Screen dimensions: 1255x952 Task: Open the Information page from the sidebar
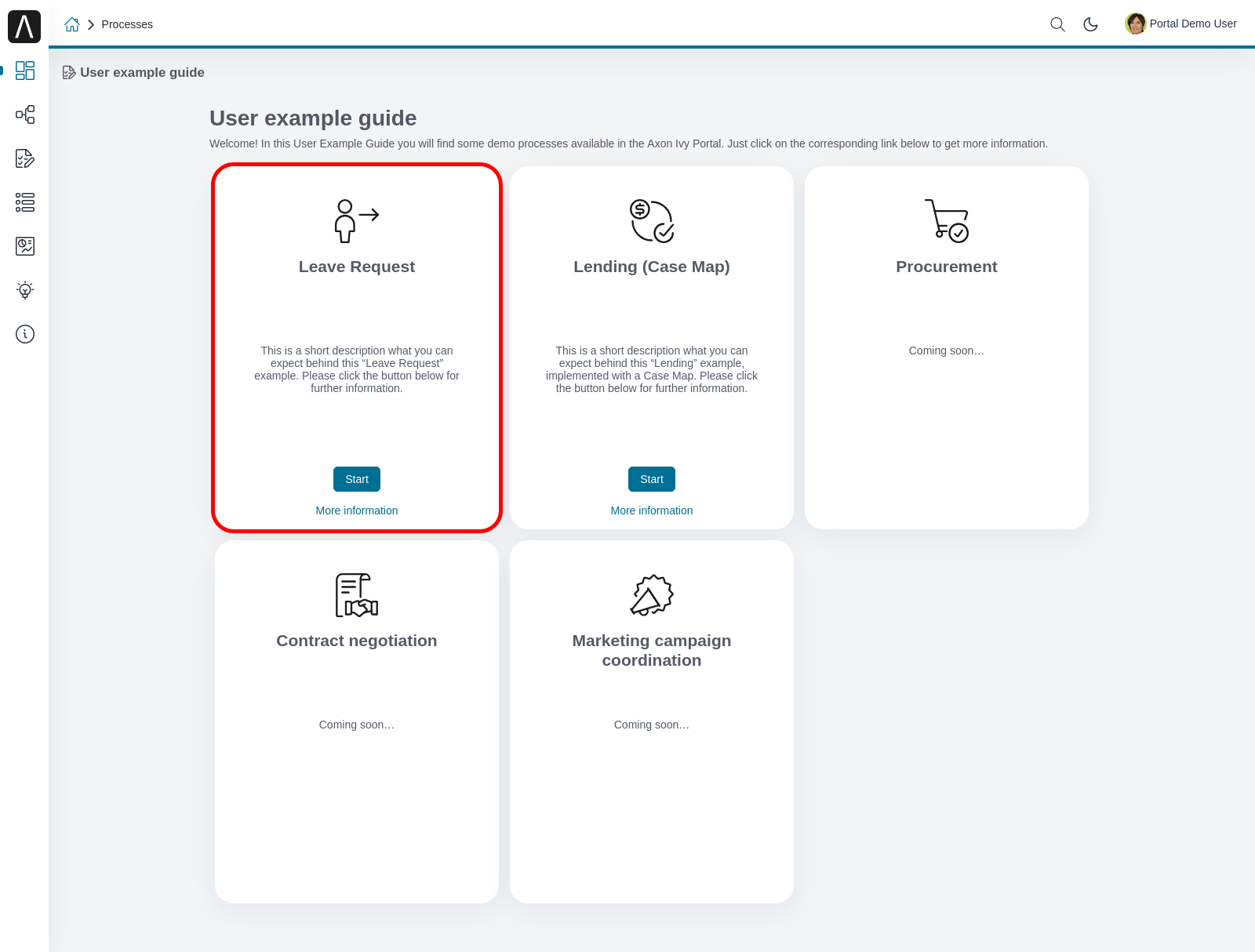pyautogui.click(x=25, y=333)
